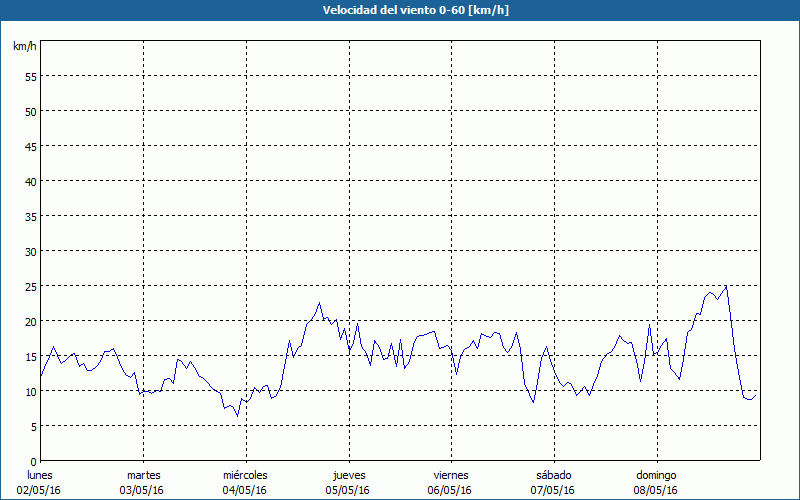Select the 'viernes' day label
The width and height of the screenshot is (800, 500).
451,475
